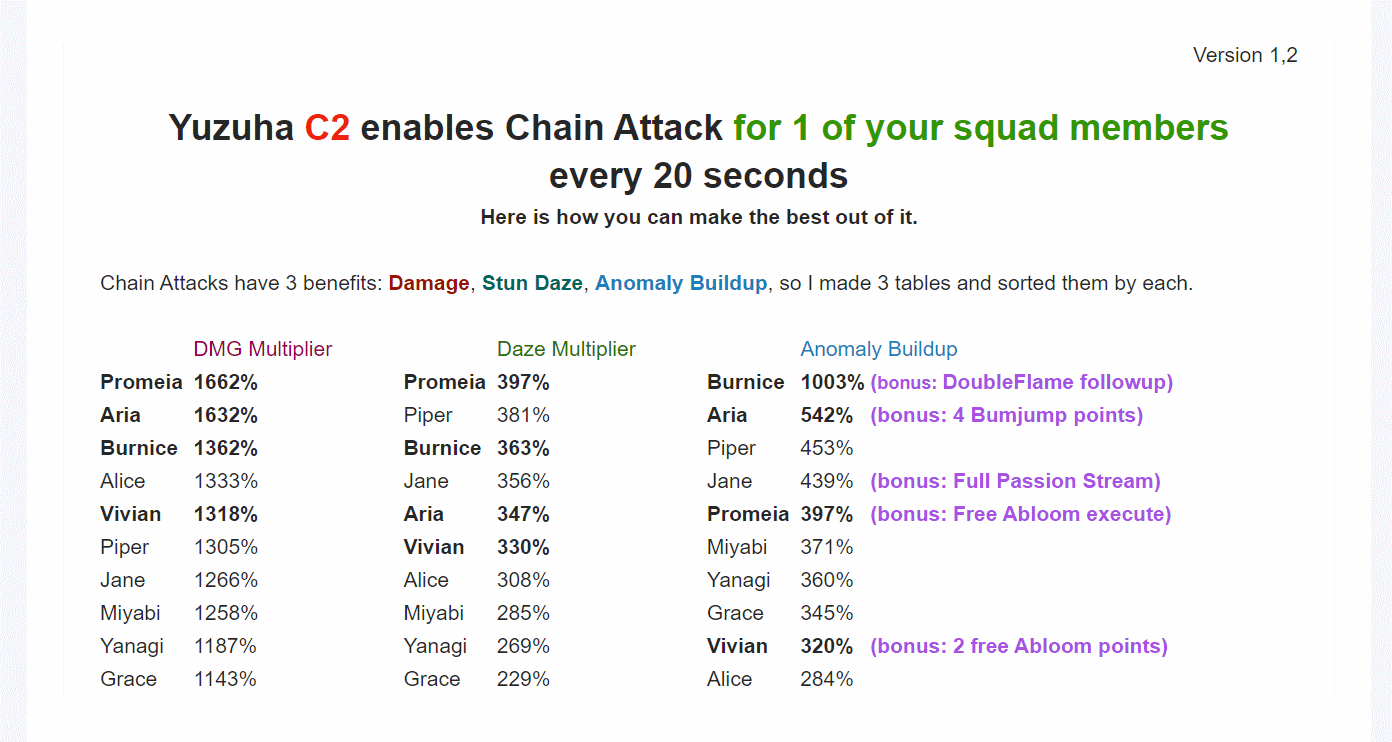
Task: Click the Damage keyword in description
Action: point(429,283)
